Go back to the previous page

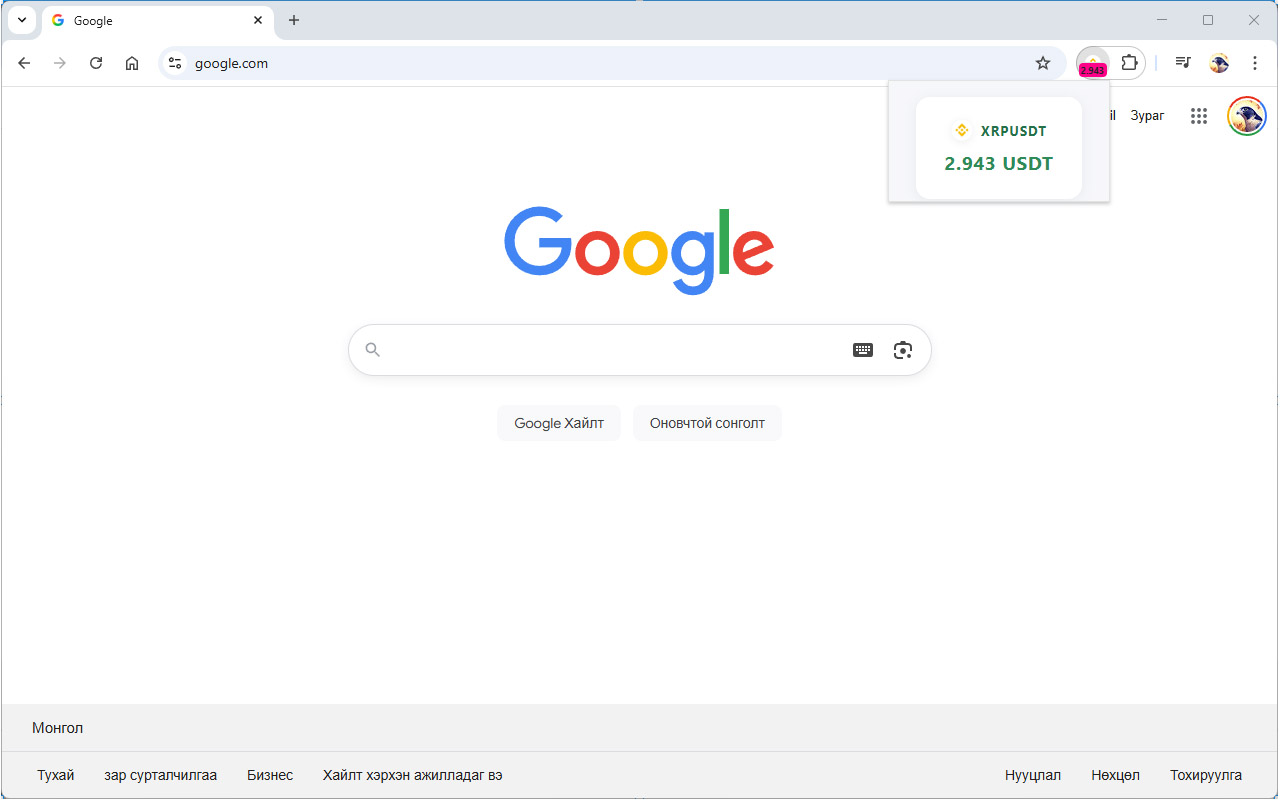pyautogui.click(x=24, y=63)
